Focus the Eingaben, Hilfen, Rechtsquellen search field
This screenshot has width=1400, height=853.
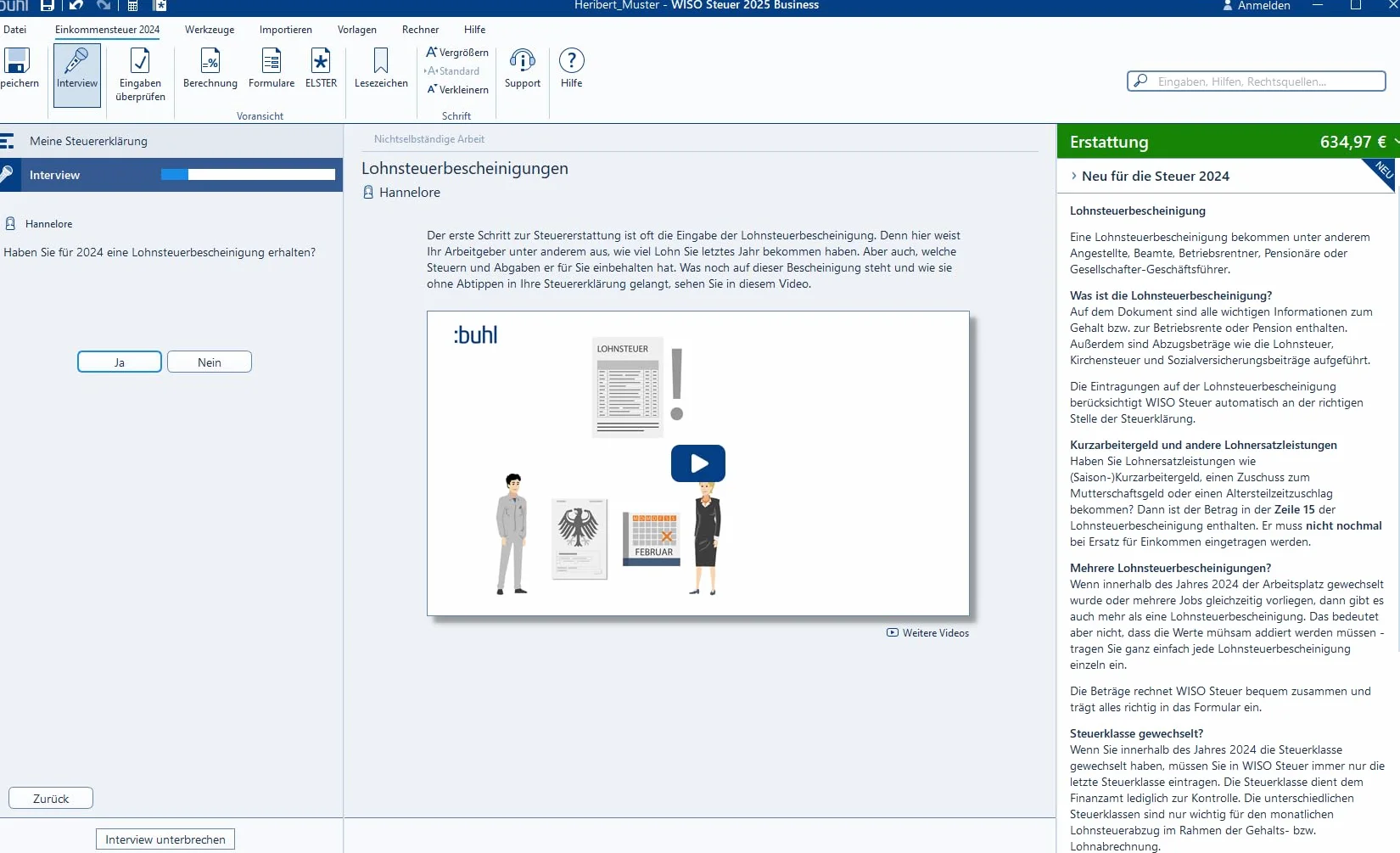click(x=1257, y=81)
